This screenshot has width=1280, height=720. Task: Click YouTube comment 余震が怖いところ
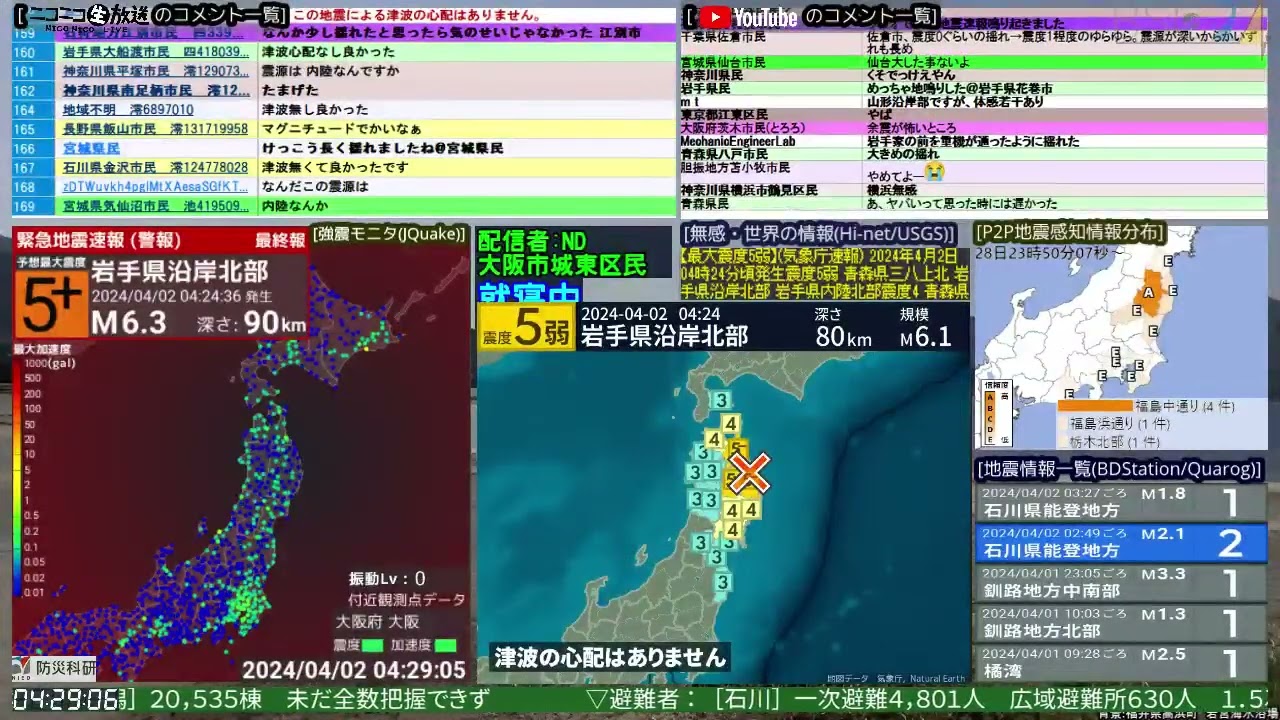point(913,128)
